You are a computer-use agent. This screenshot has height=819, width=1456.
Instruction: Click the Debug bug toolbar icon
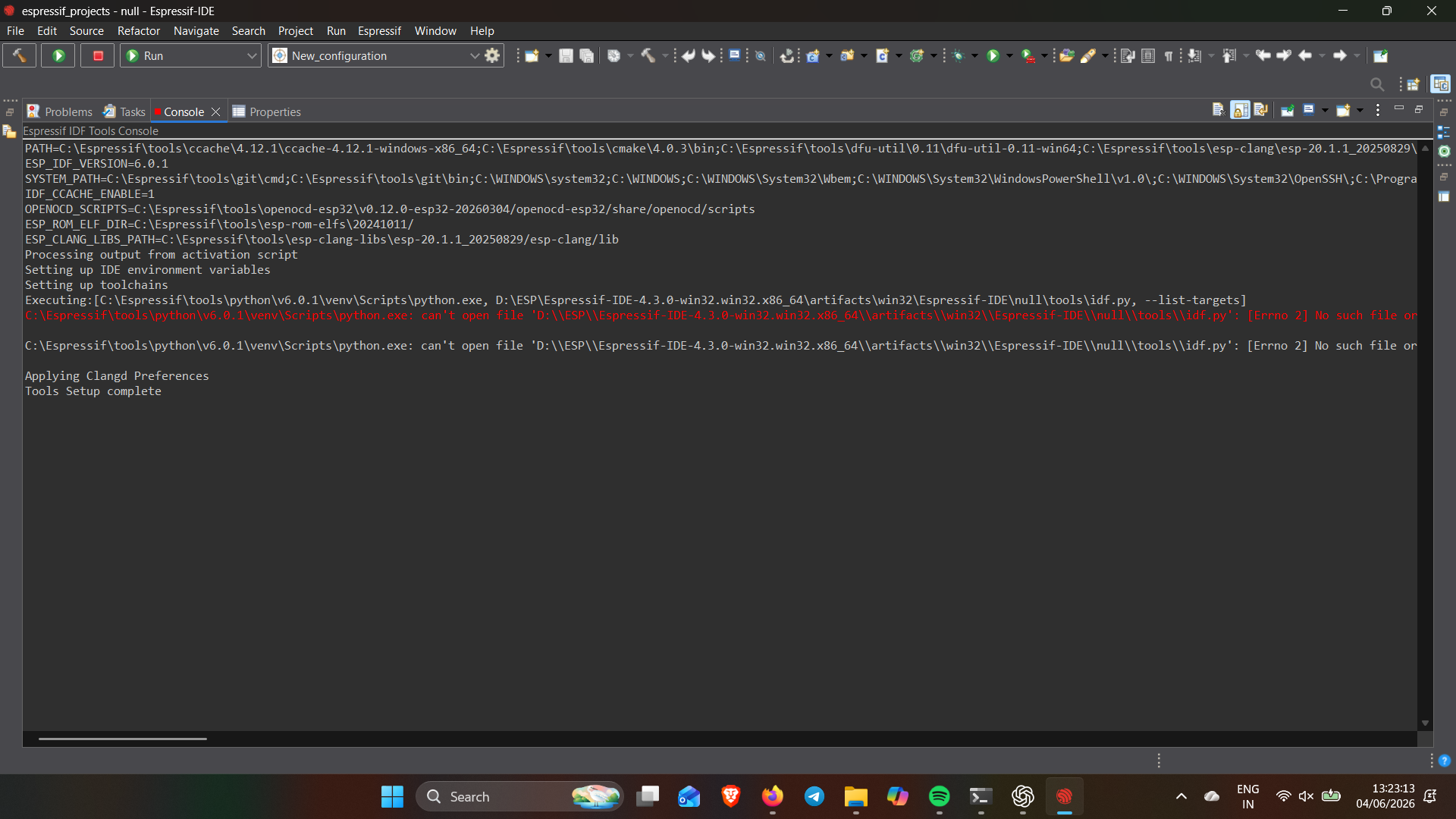coord(959,55)
